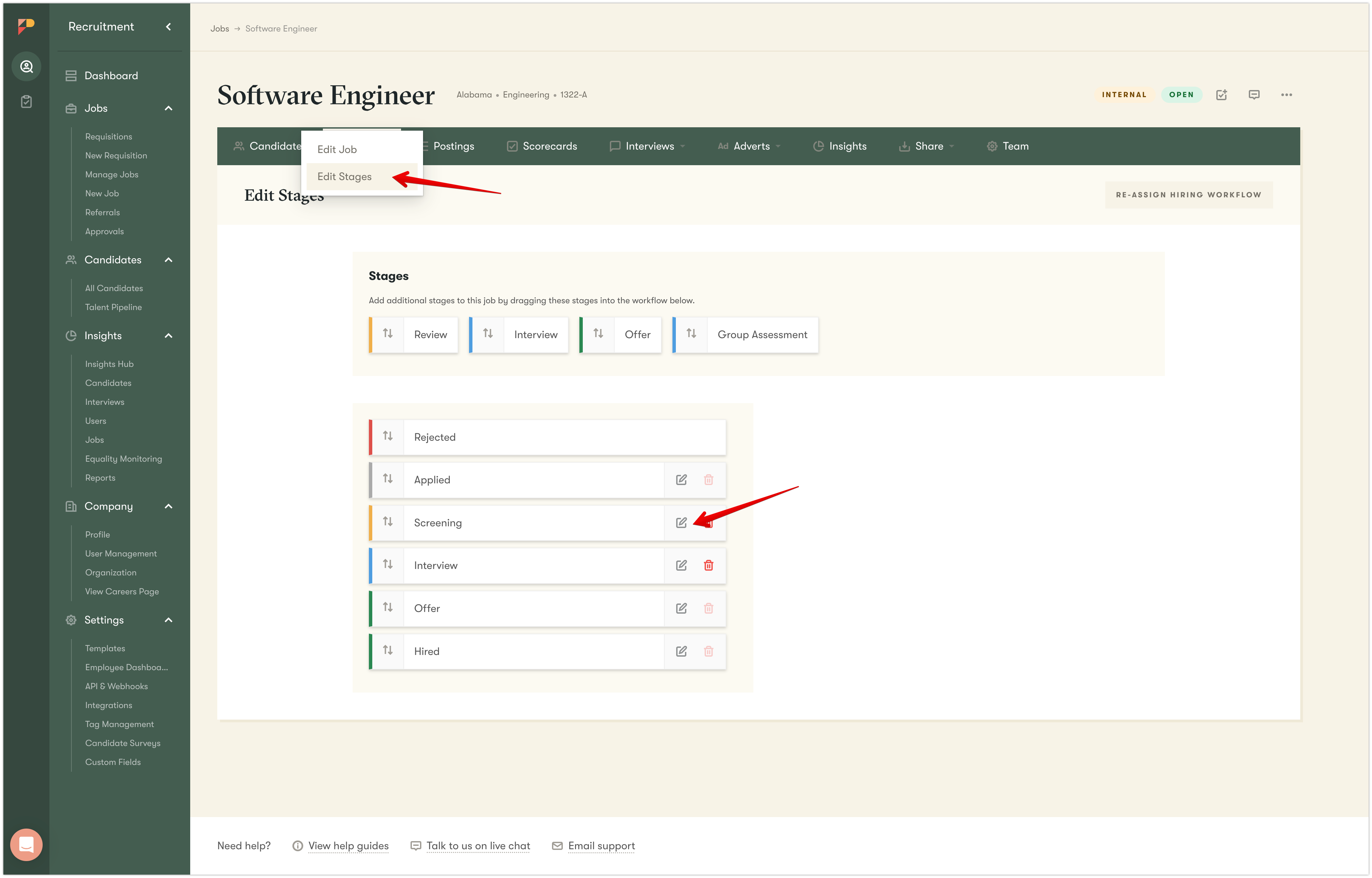The height and width of the screenshot is (878, 1372).
Task: Click the Re-assign Hiring Workflow button
Action: point(1189,195)
